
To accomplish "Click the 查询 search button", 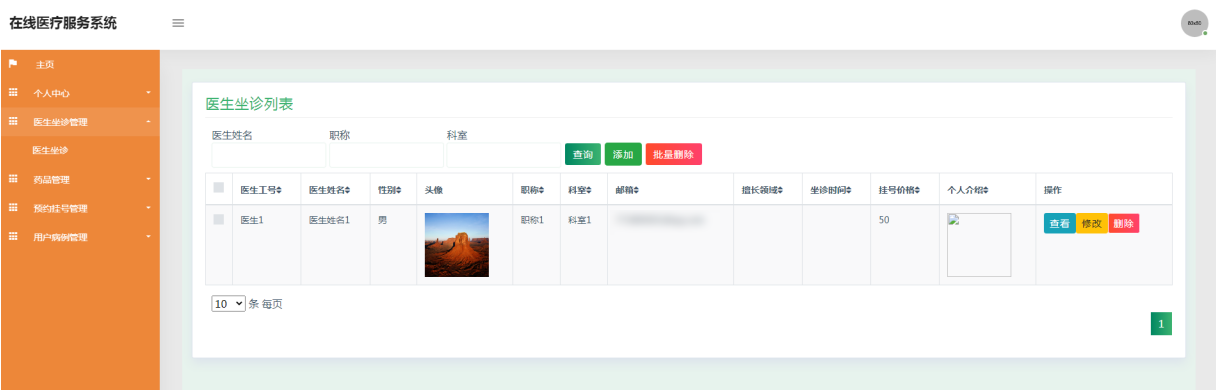I will [x=582, y=154].
